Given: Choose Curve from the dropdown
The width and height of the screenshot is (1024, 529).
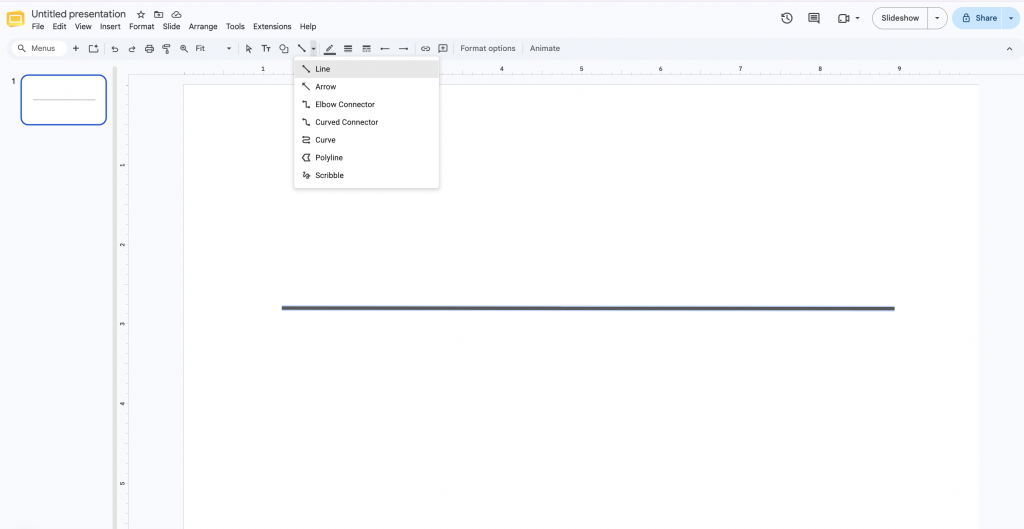Looking at the screenshot, I should (366, 140).
